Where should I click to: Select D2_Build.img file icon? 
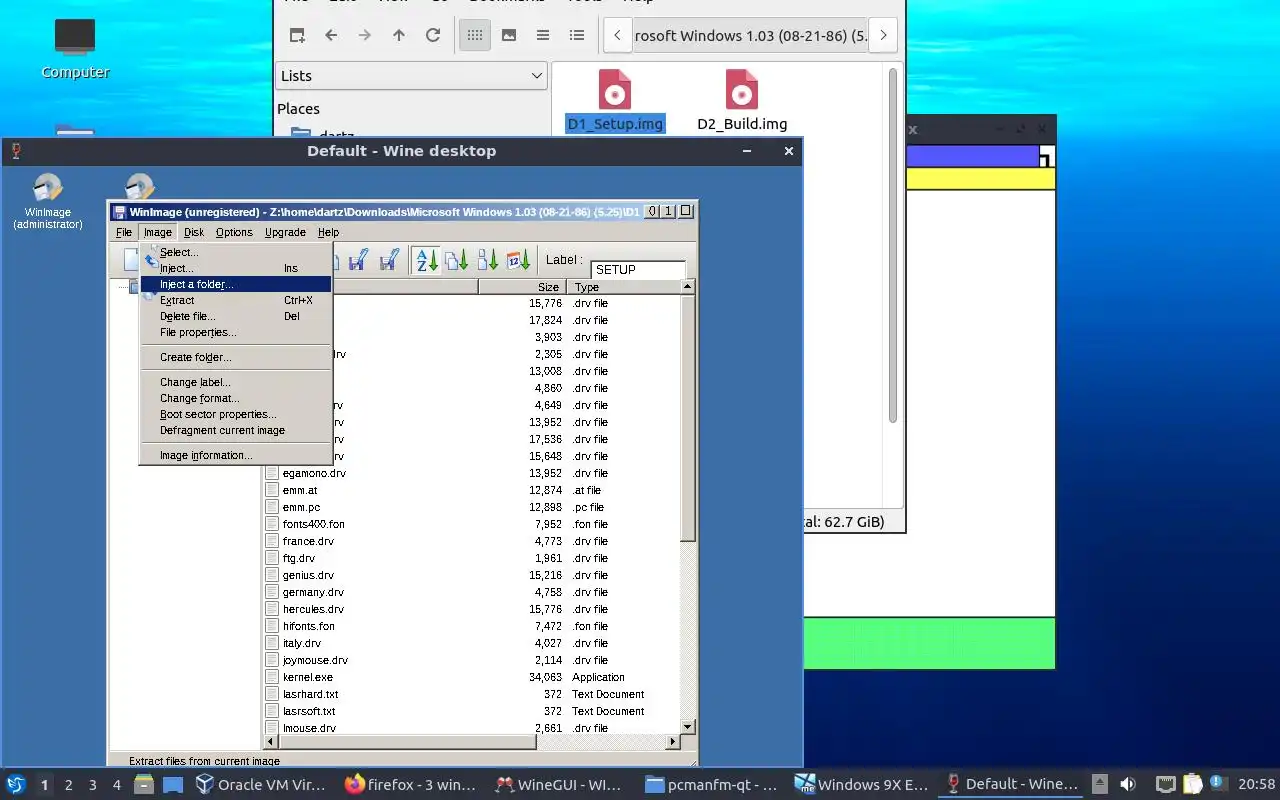click(x=742, y=101)
